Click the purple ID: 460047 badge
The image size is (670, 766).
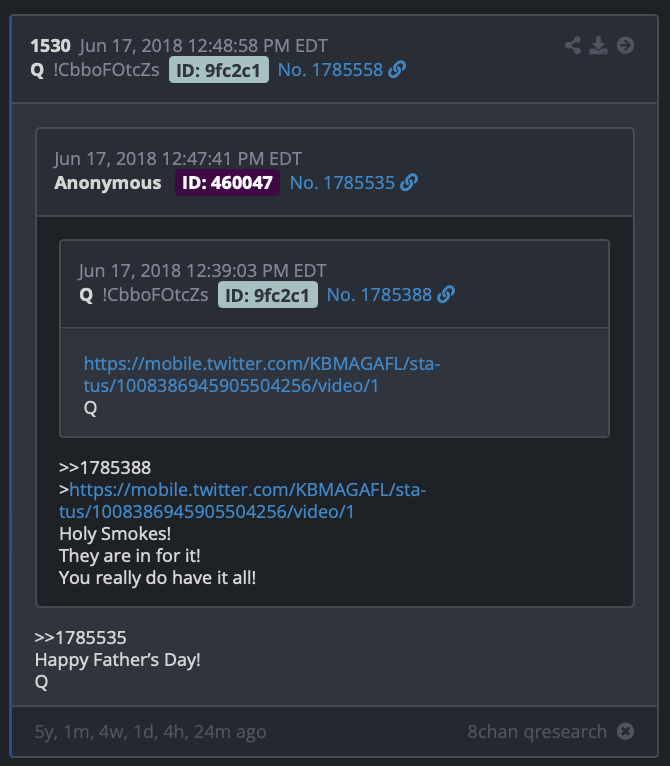(x=227, y=183)
